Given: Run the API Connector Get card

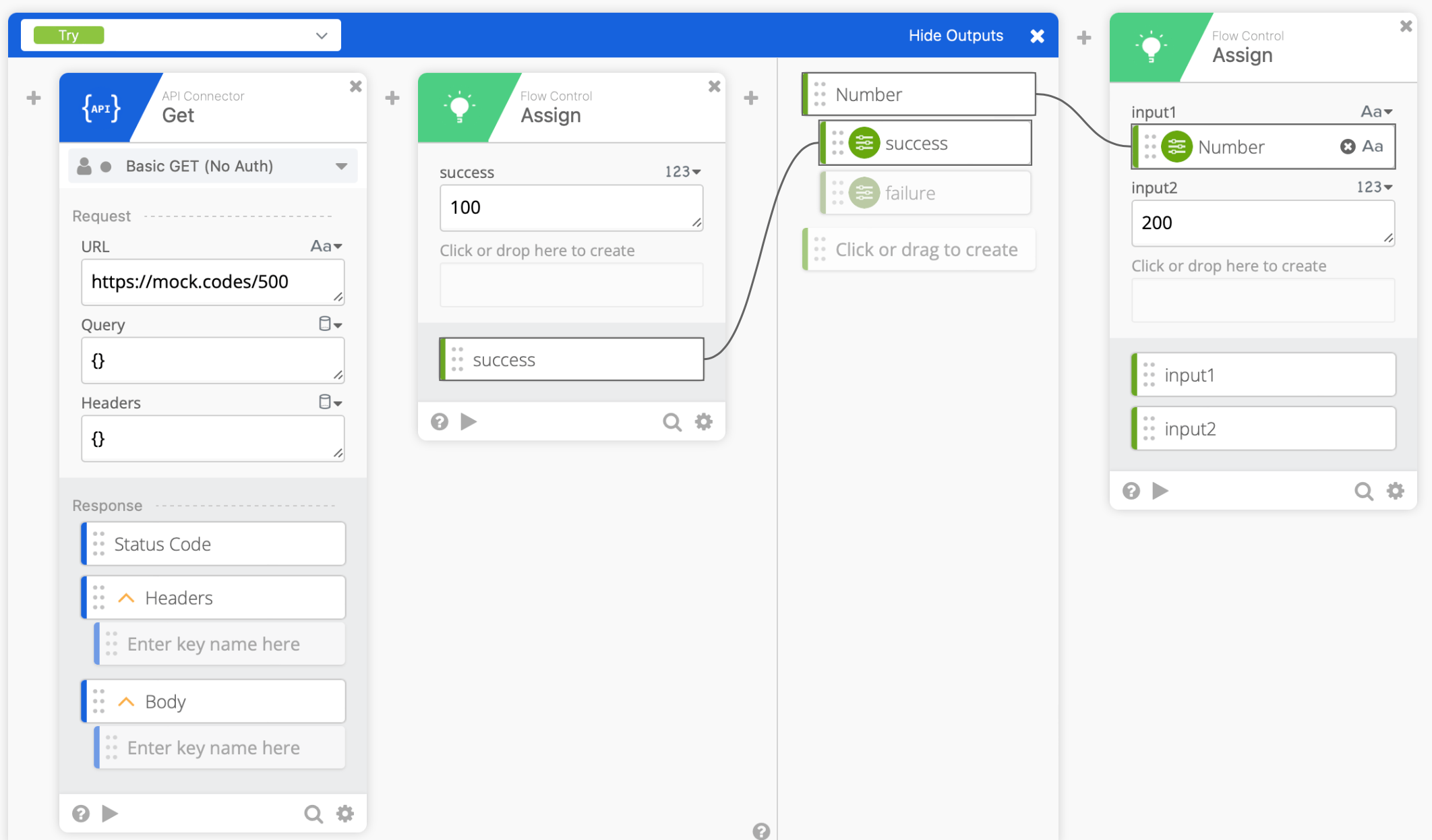Looking at the screenshot, I should click(x=110, y=814).
